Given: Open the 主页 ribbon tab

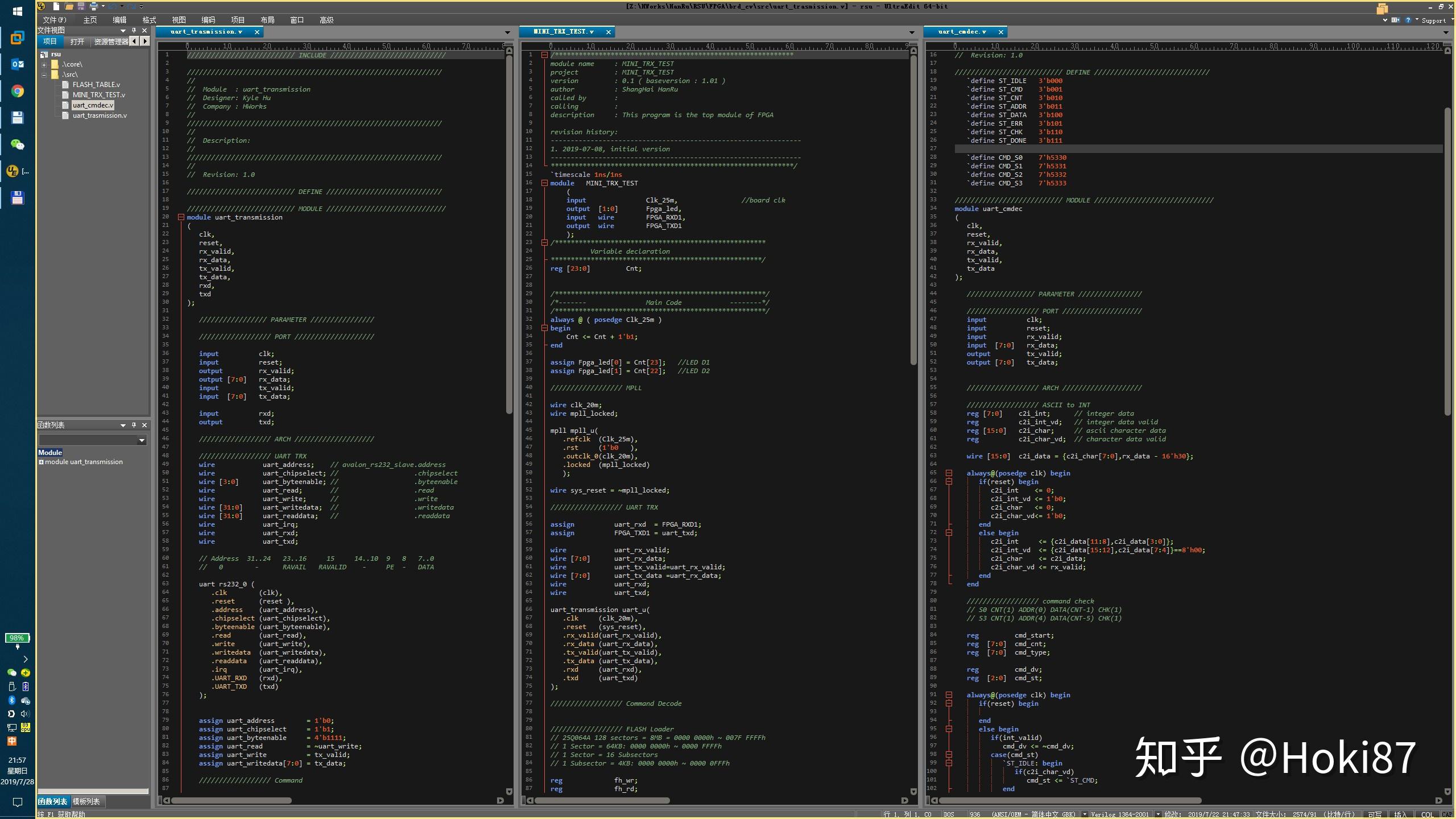Looking at the screenshot, I should (90, 20).
